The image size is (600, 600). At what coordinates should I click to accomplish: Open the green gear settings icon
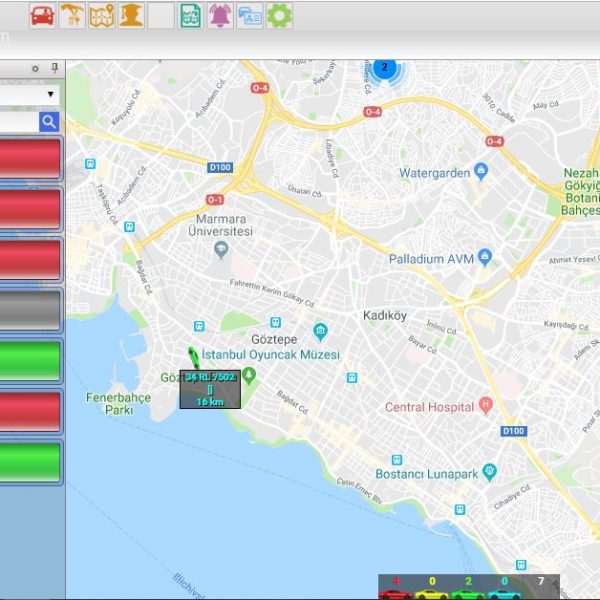(279, 16)
